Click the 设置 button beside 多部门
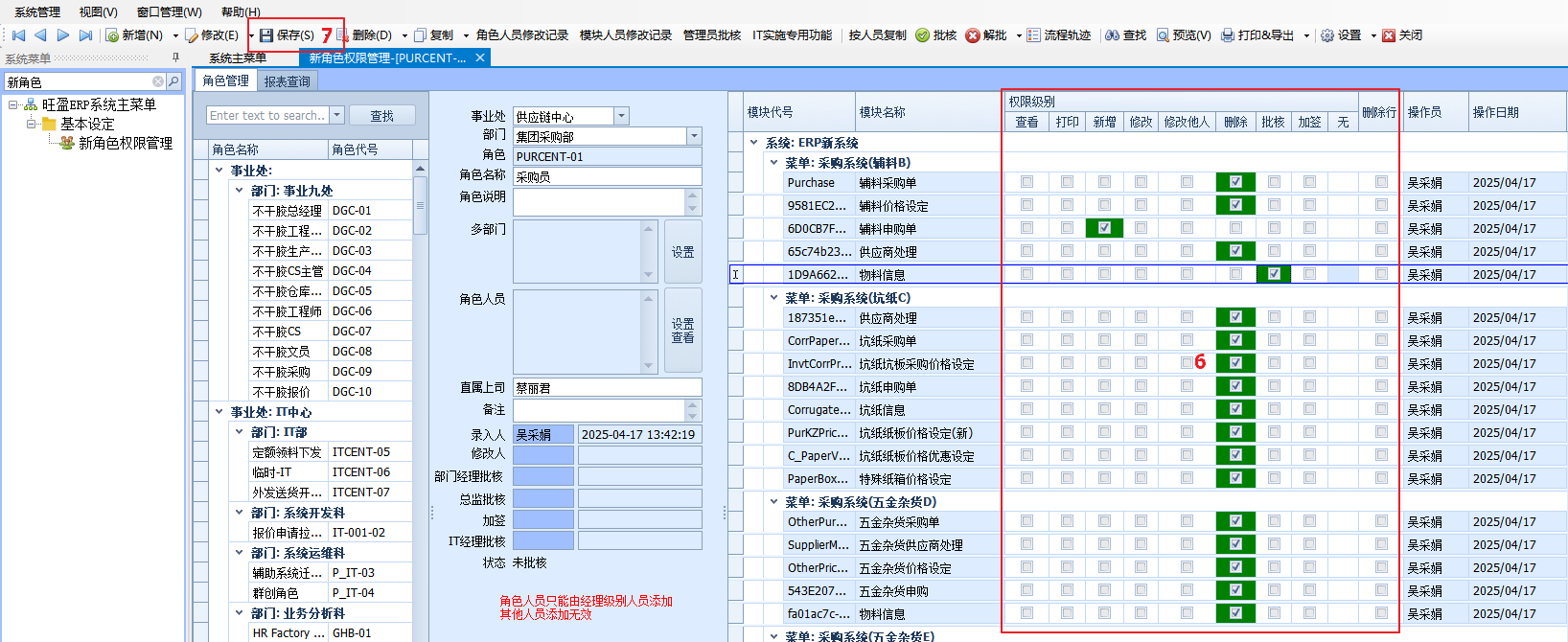Image resolution: width=1568 pixels, height=642 pixels. [682, 252]
